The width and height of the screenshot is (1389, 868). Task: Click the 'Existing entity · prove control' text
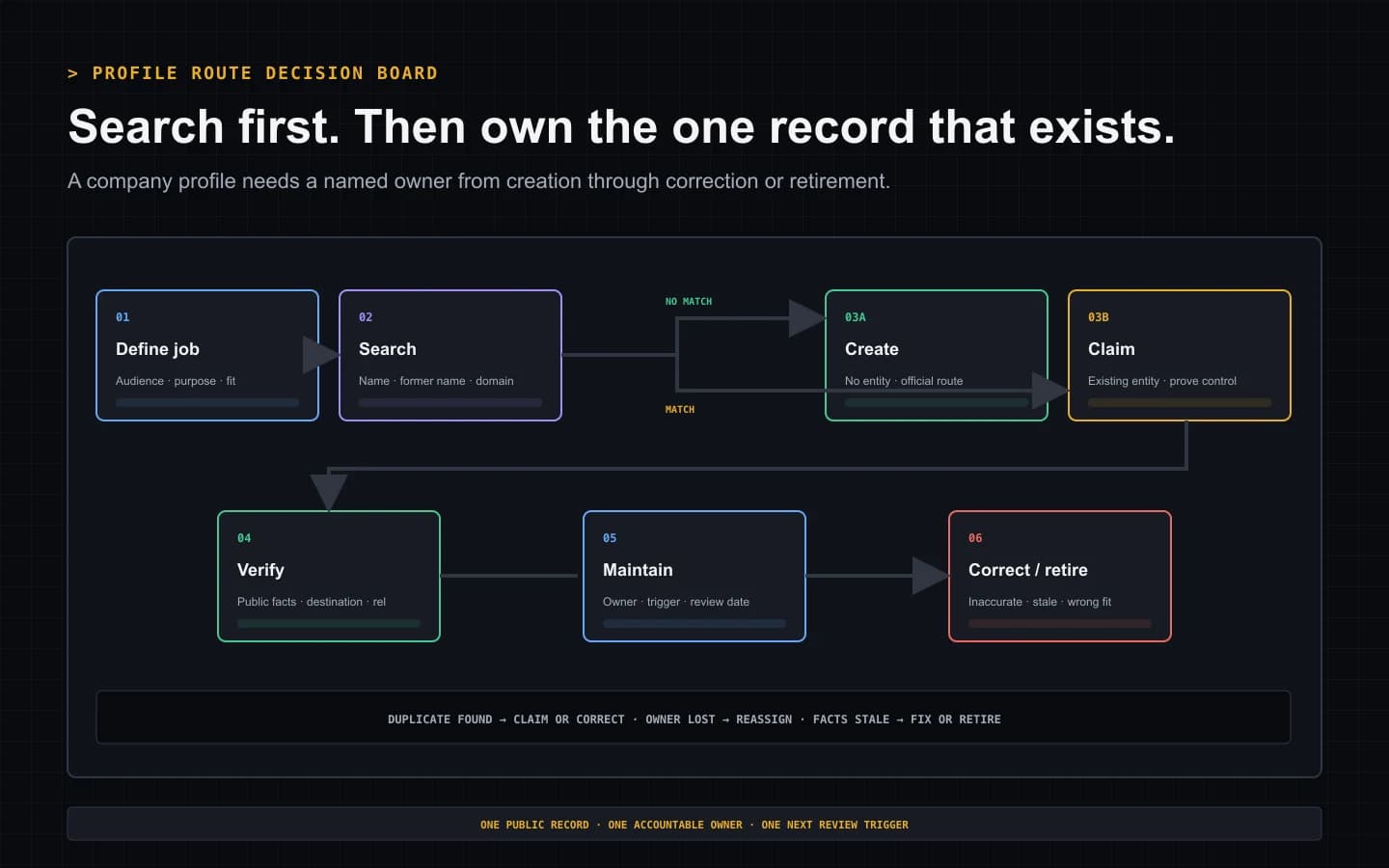click(x=1162, y=381)
